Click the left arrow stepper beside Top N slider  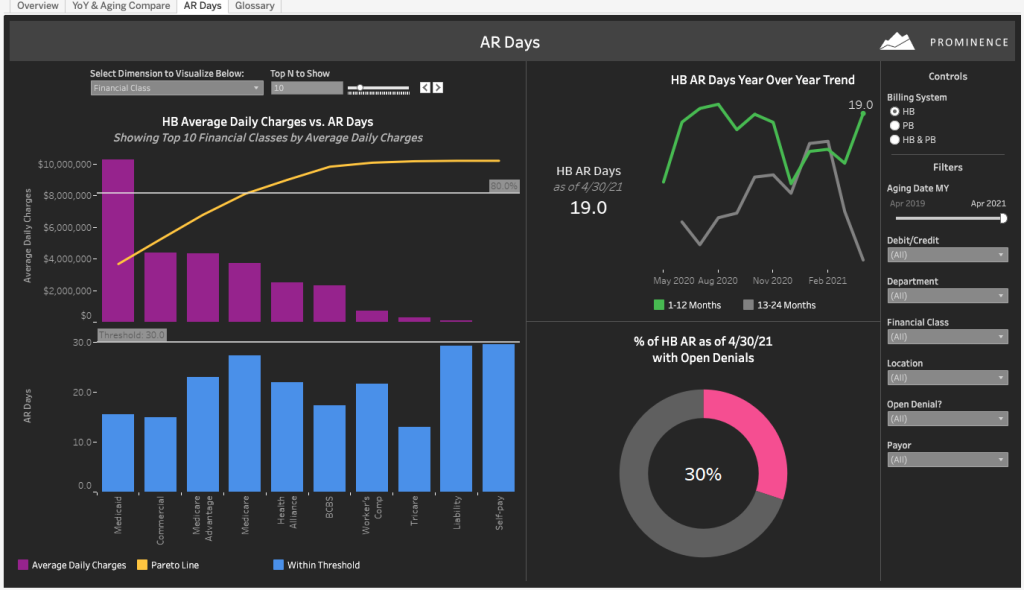click(425, 87)
